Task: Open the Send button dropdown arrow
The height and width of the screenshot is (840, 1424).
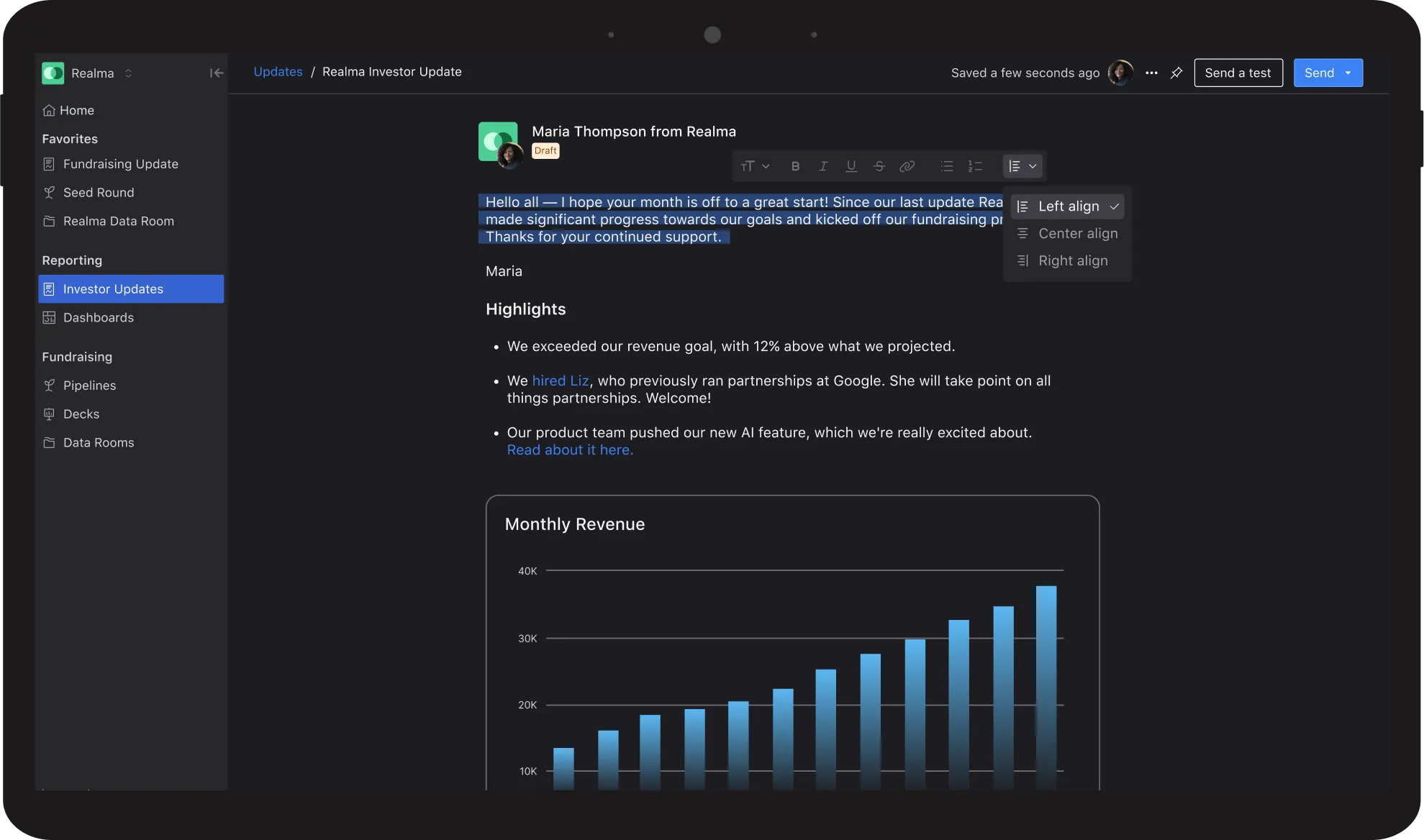Action: tap(1348, 73)
